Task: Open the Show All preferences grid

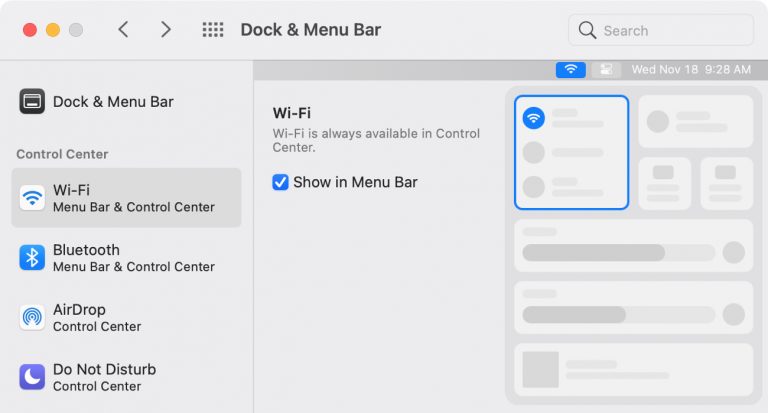Action: 213,30
